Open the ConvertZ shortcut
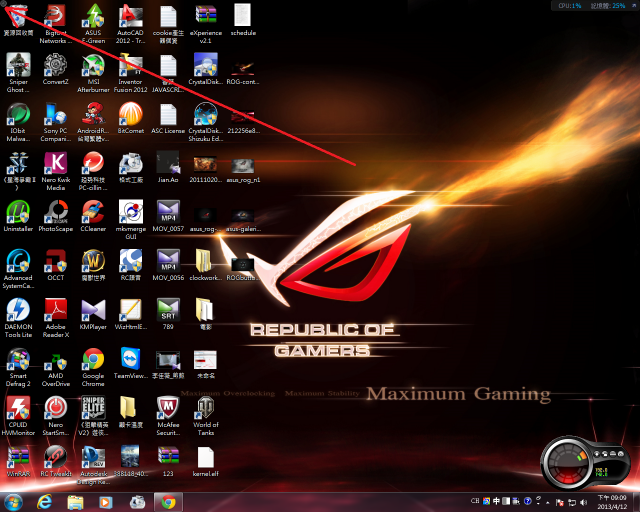 click(x=56, y=69)
